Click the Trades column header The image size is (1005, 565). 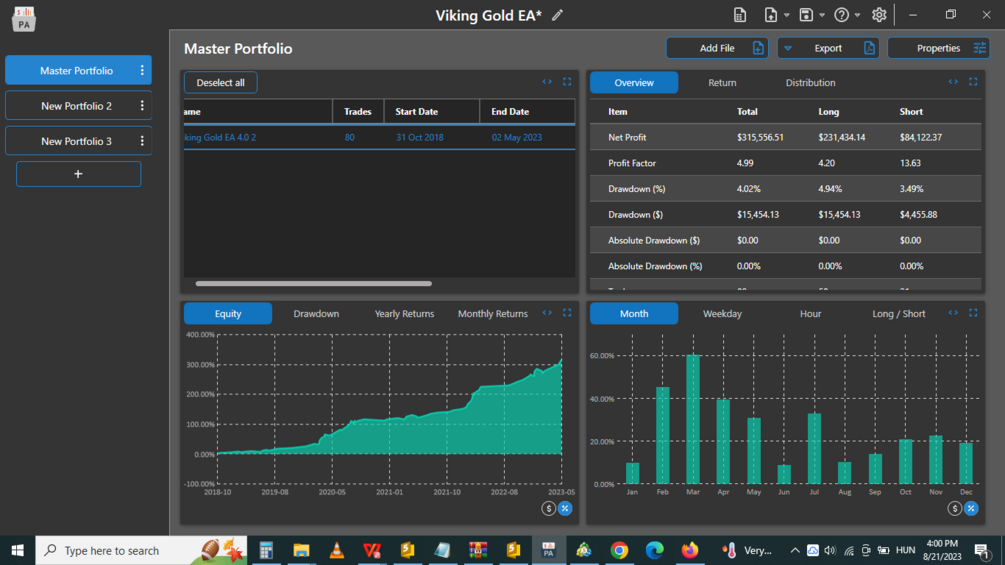[x=358, y=111]
